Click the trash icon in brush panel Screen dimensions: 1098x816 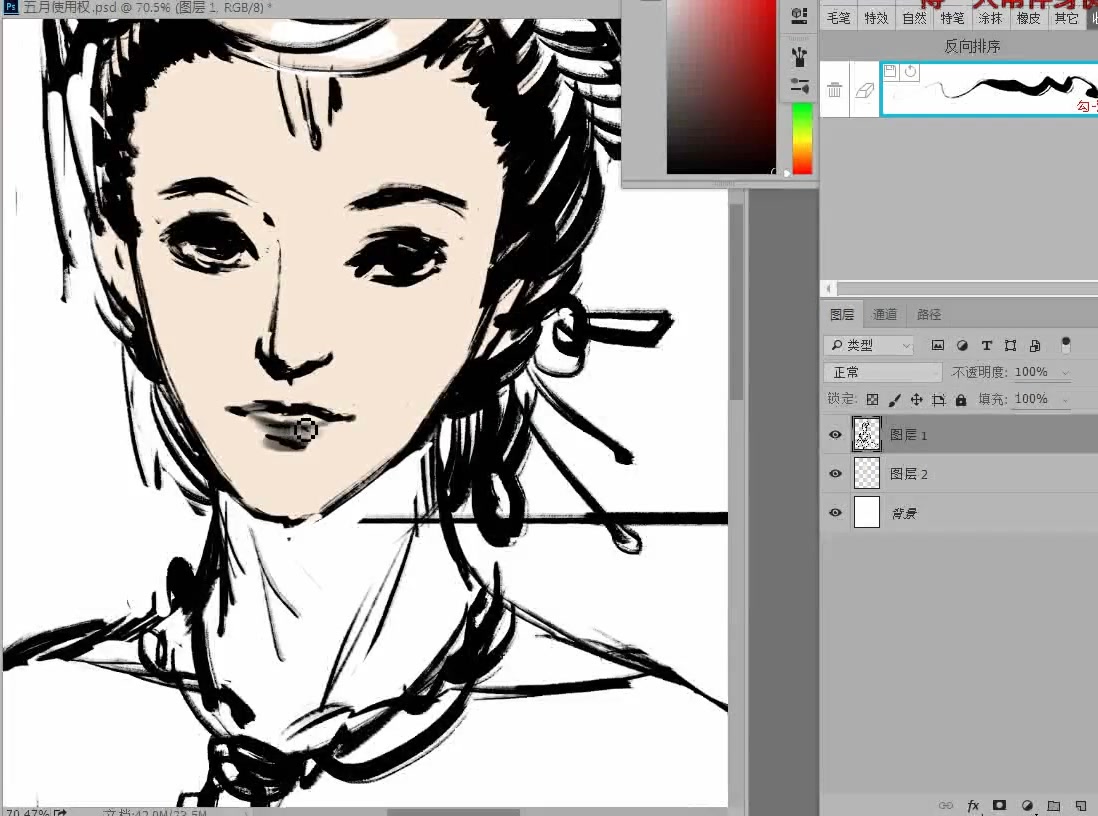click(x=834, y=90)
